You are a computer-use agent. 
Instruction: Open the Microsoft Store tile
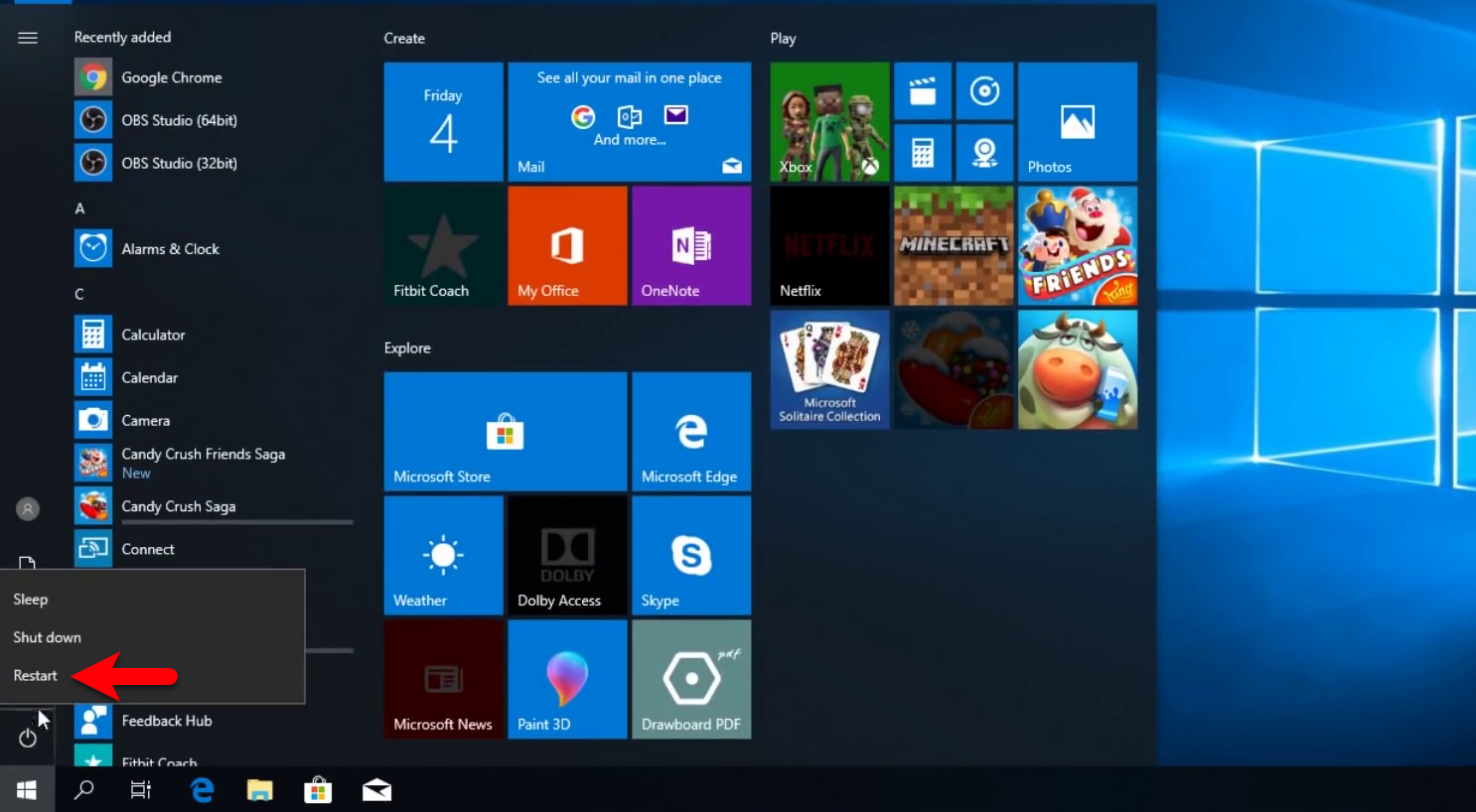tap(506, 432)
